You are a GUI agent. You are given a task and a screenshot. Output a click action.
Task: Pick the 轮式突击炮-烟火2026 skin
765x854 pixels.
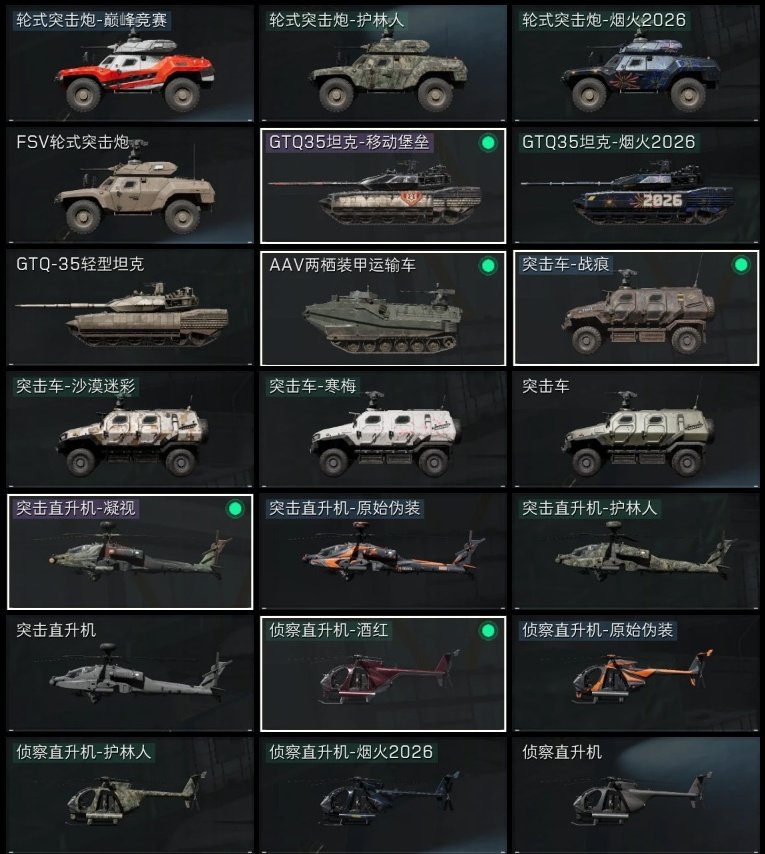pos(636,63)
